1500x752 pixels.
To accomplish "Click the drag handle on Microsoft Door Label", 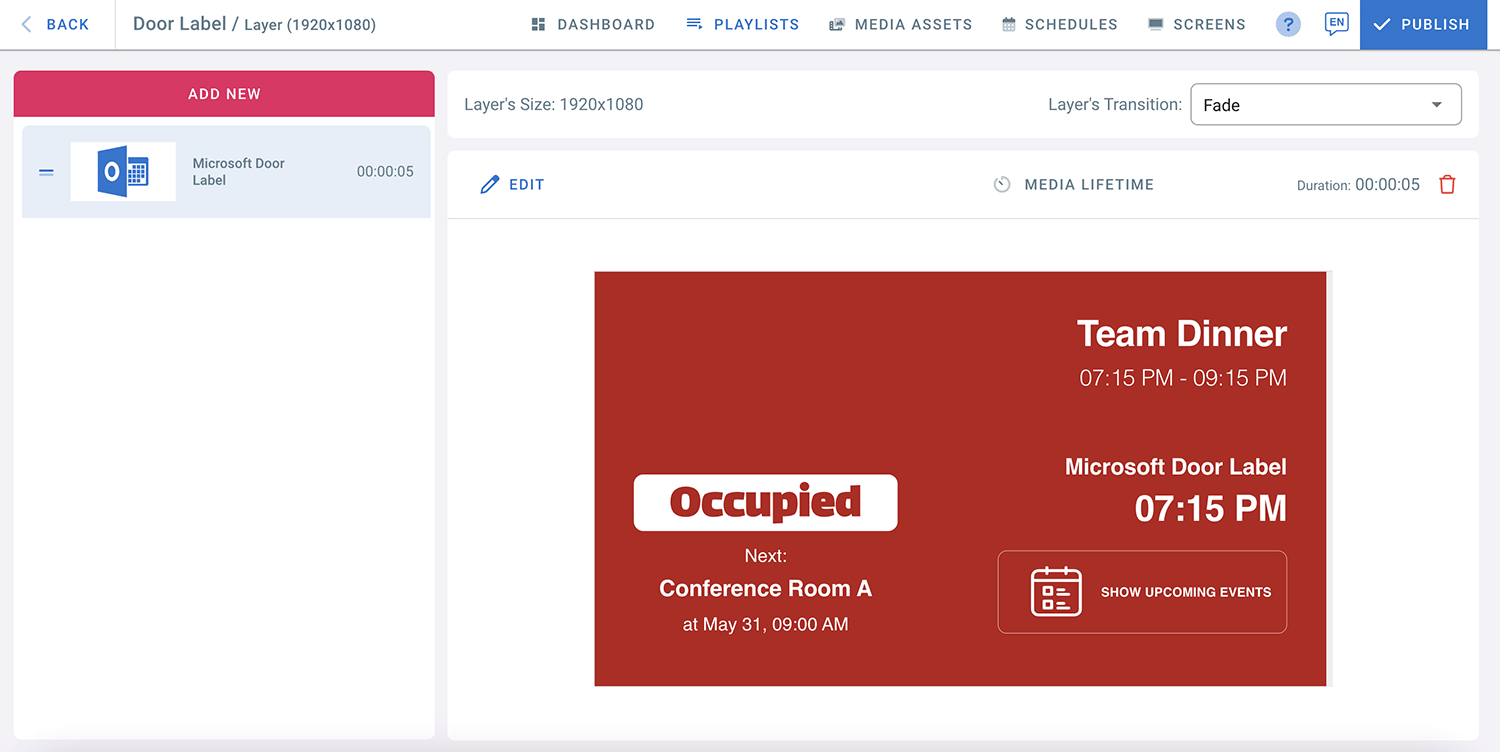I will [46, 172].
